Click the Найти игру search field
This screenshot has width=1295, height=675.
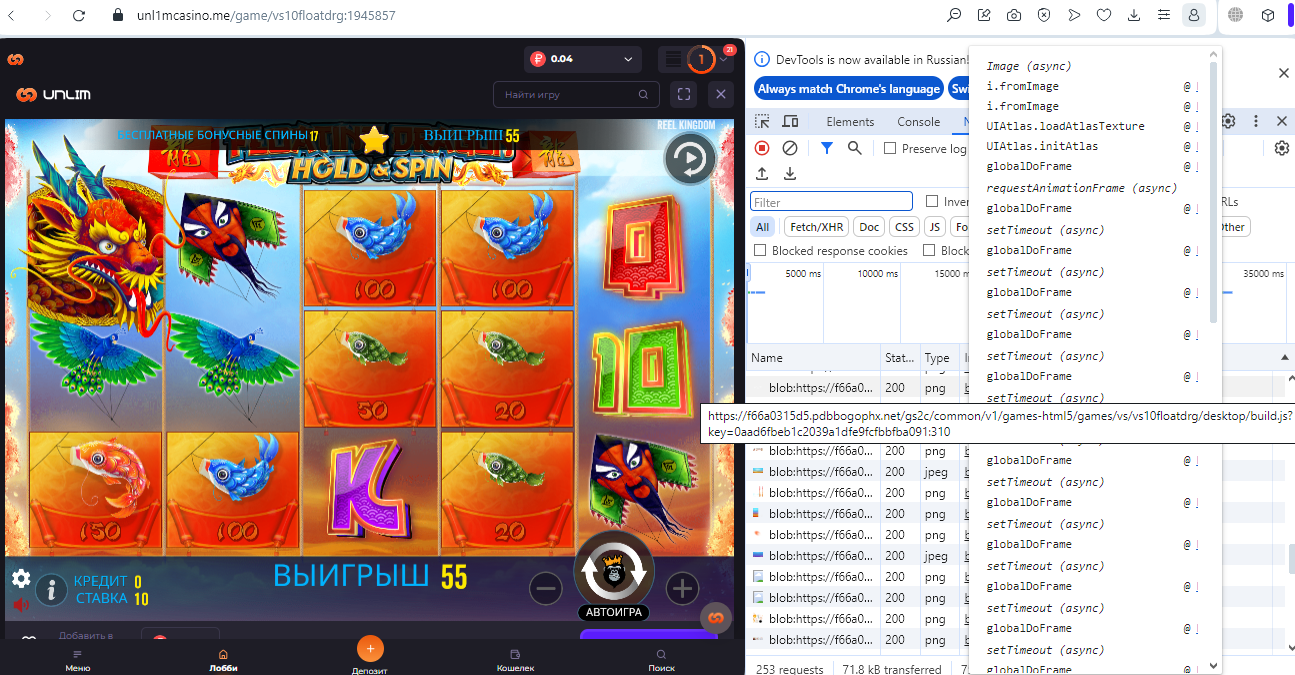pyautogui.click(x=568, y=95)
